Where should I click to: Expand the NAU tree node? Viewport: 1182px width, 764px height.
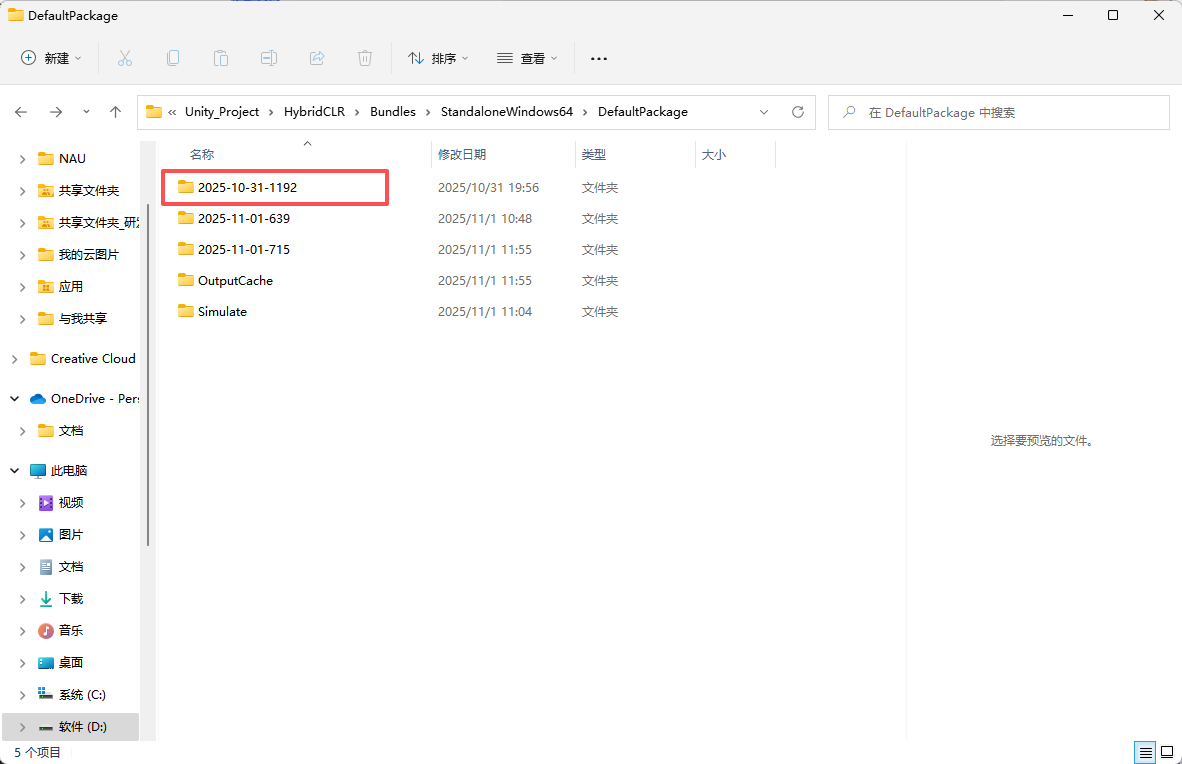point(22,158)
